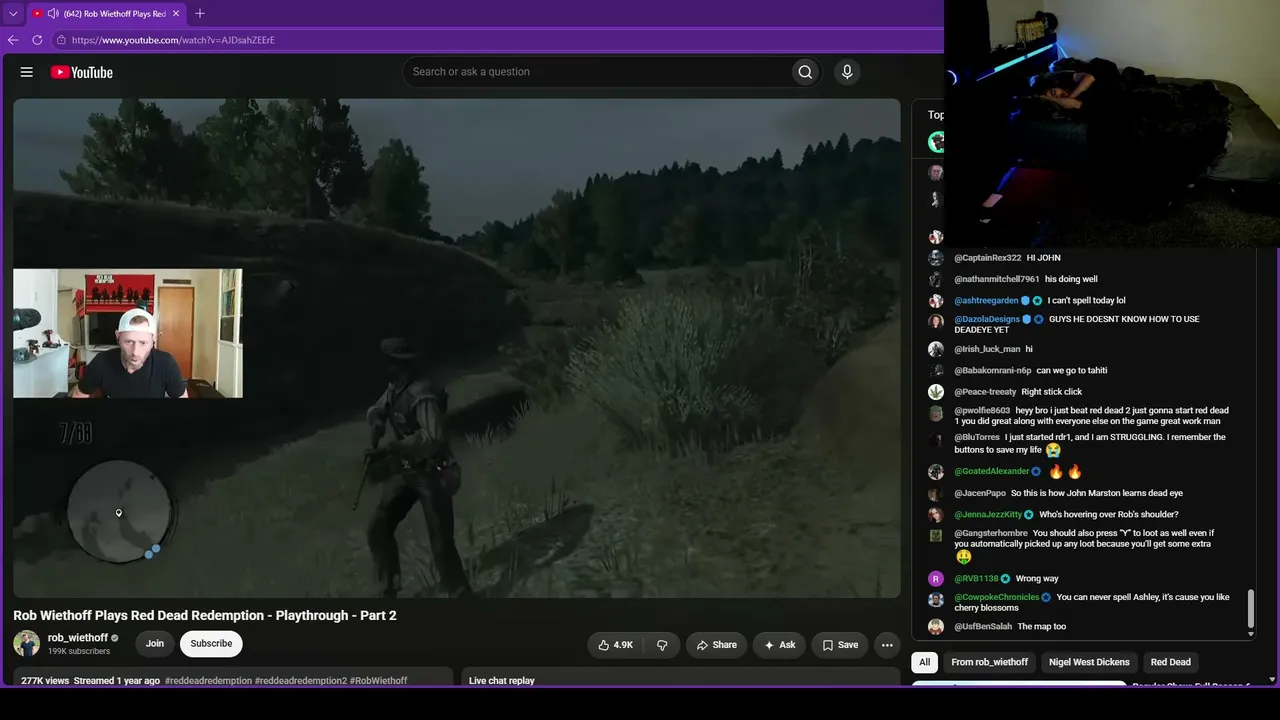This screenshot has height=720, width=1280.
Task: Open the #reddeadredemption2 hashtag link
Action: (x=301, y=681)
